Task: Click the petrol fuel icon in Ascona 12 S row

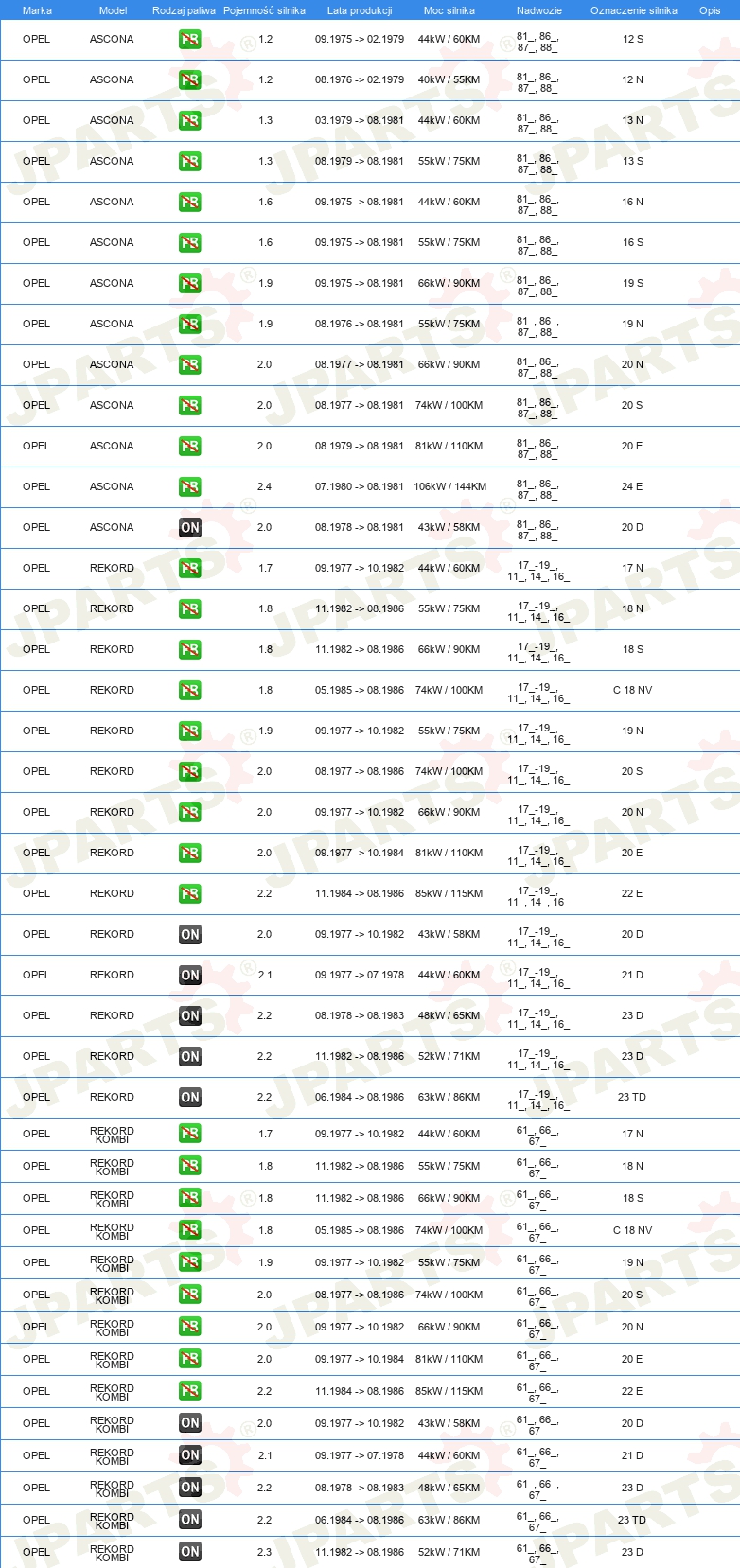Action: coord(190,40)
